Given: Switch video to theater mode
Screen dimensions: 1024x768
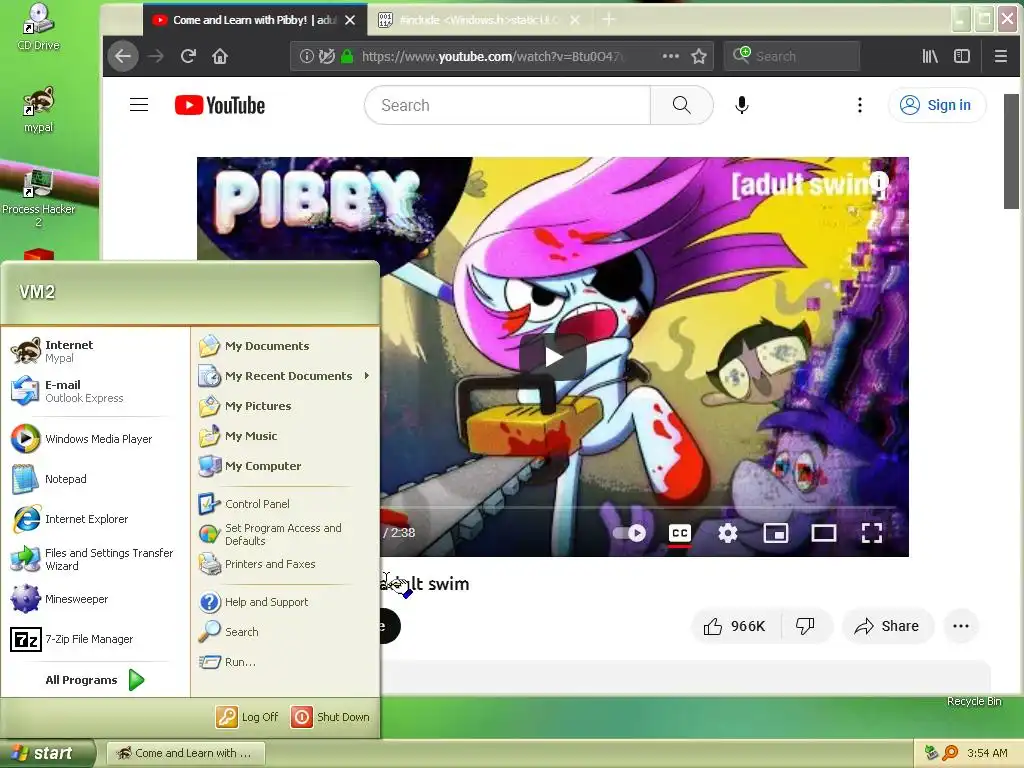Looking at the screenshot, I should 824,534.
